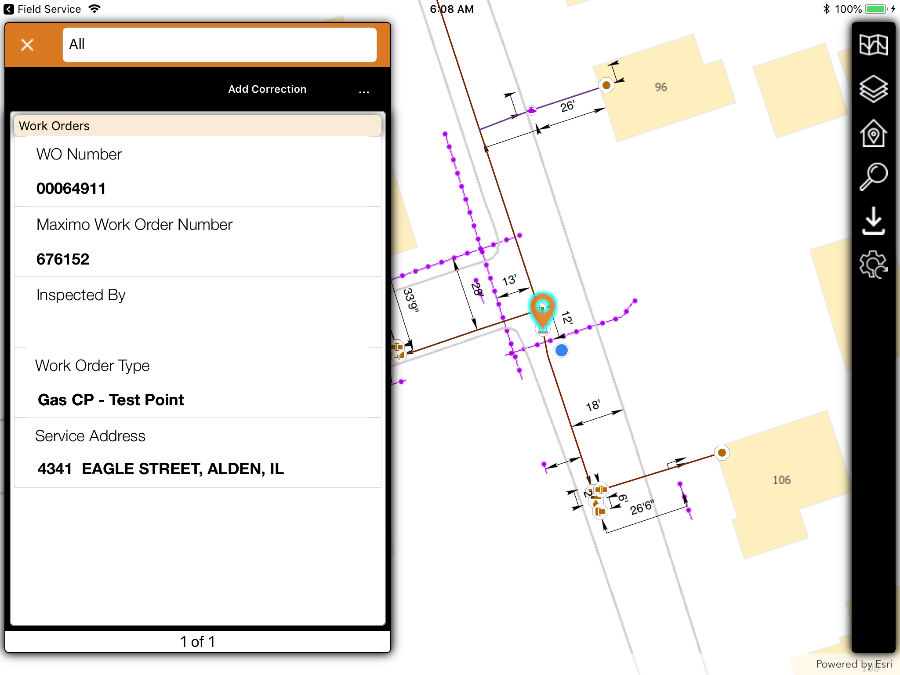Select the Work Orders section header
The height and width of the screenshot is (675, 900).
(197, 125)
